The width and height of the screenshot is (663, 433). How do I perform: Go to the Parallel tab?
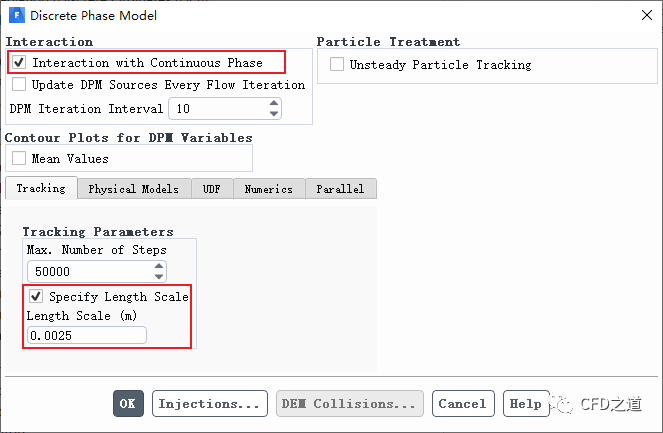(x=340, y=189)
